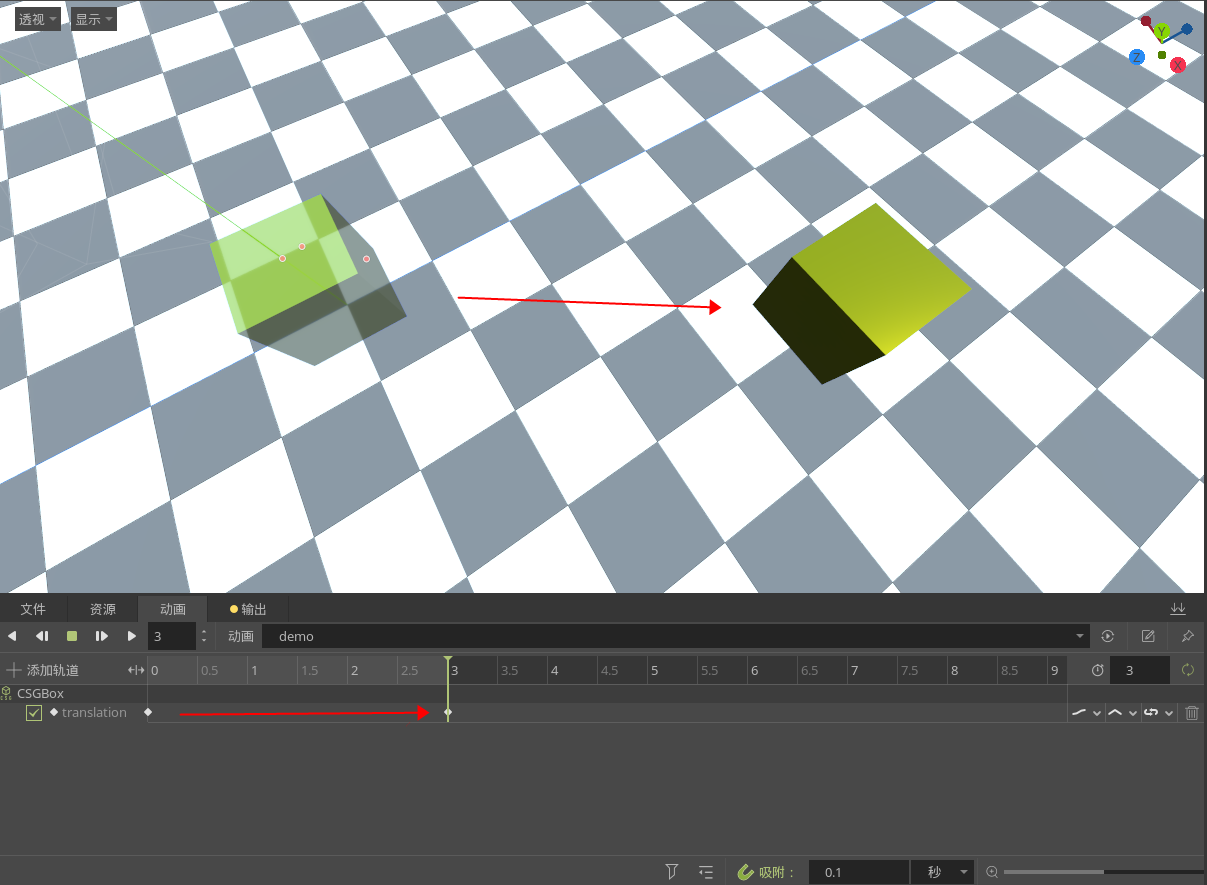Click the Y axis on gizmo
Viewport: 1207px width, 885px height.
pos(1161,32)
